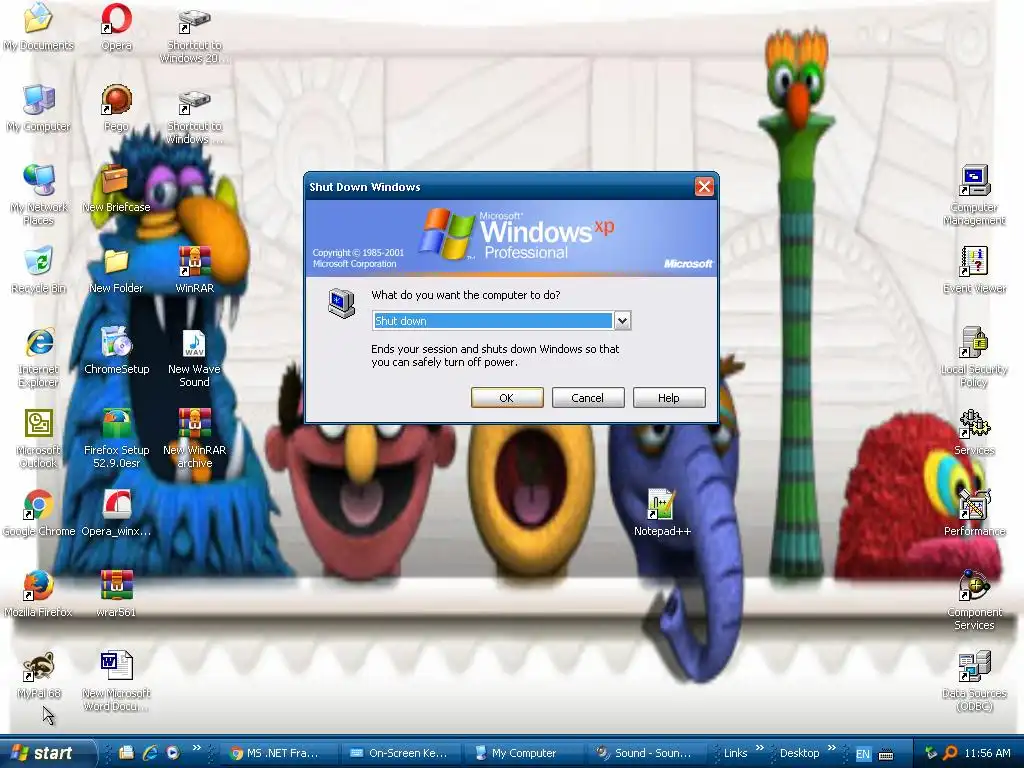Cancel the Shut Down Windows dialog
1024x768 pixels.
588,398
